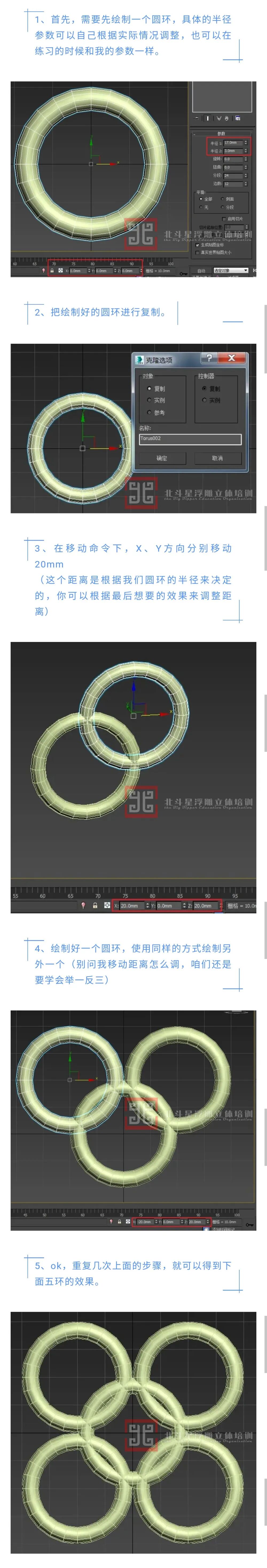Click the light bulb isolate icon in step 3 status bar
The width and height of the screenshot is (267, 1568).
[83, 906]
